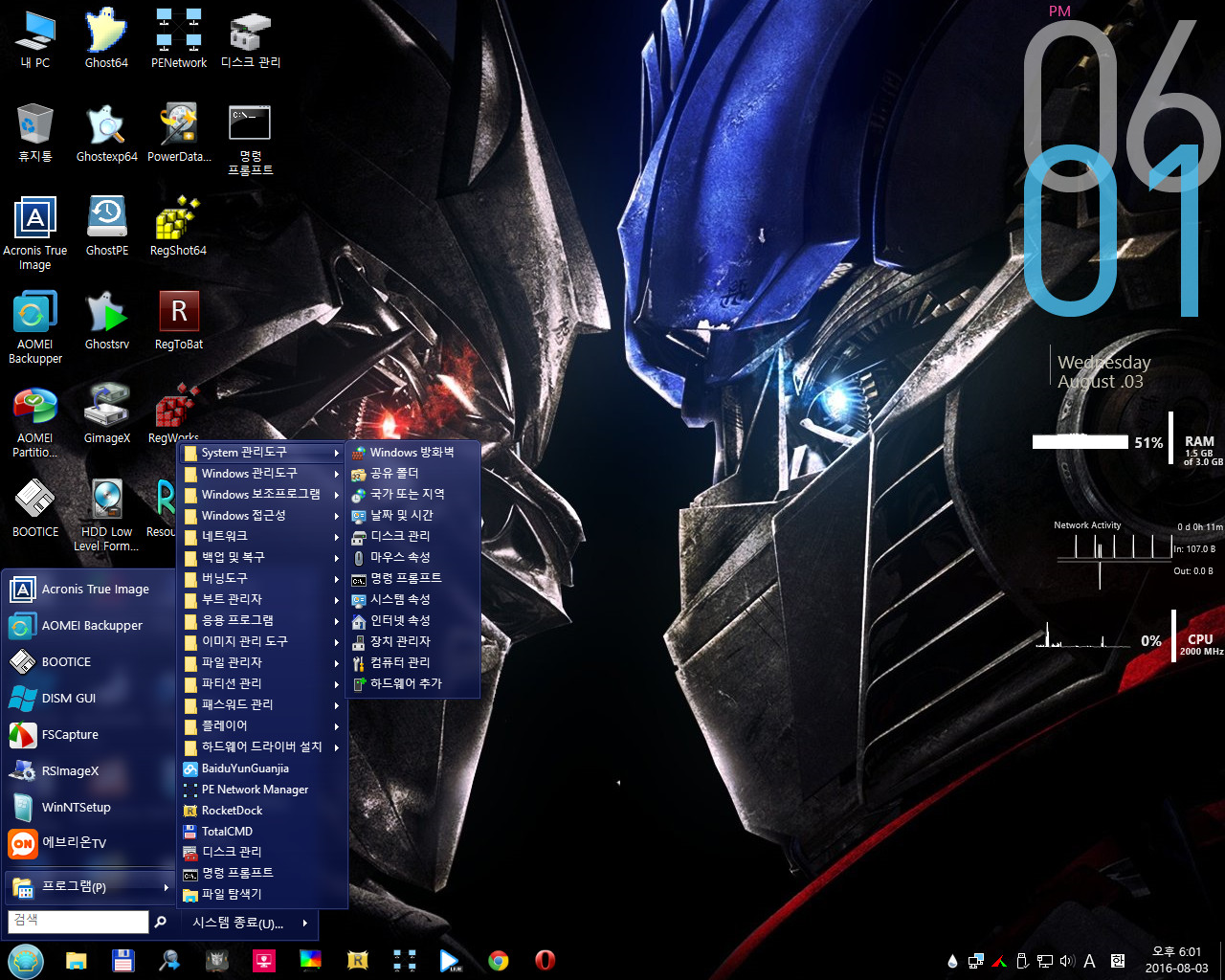Select the 내 PC desktop icon
This screenshot has width=1225, height=980.
[x=35, y=38]
